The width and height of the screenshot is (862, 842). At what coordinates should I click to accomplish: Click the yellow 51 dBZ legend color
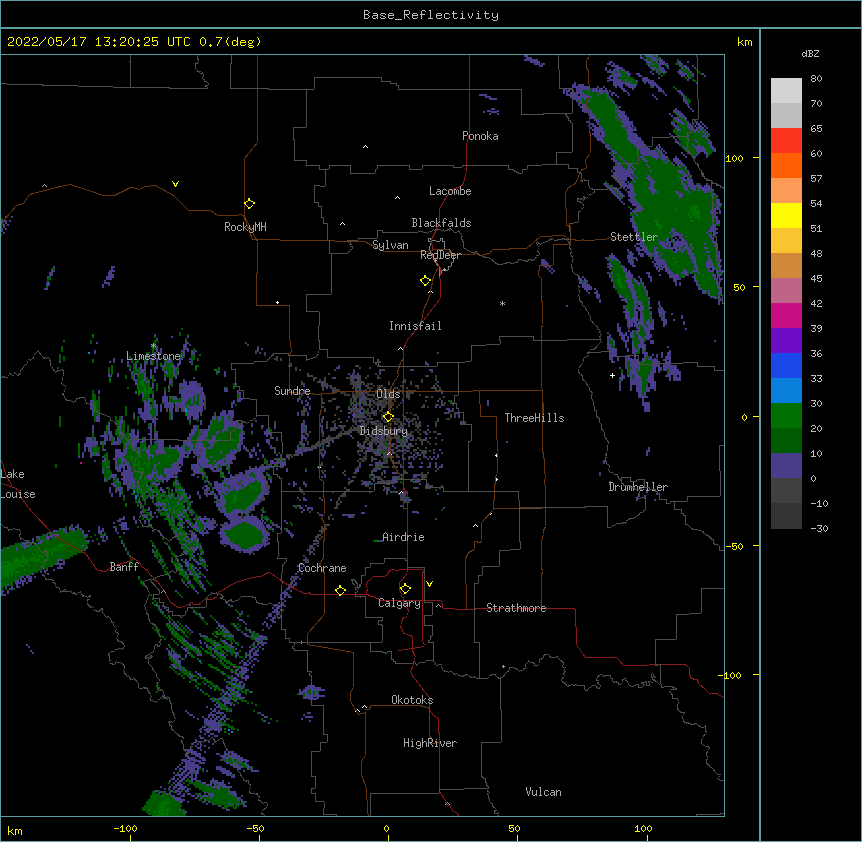[x=786, y=215]
